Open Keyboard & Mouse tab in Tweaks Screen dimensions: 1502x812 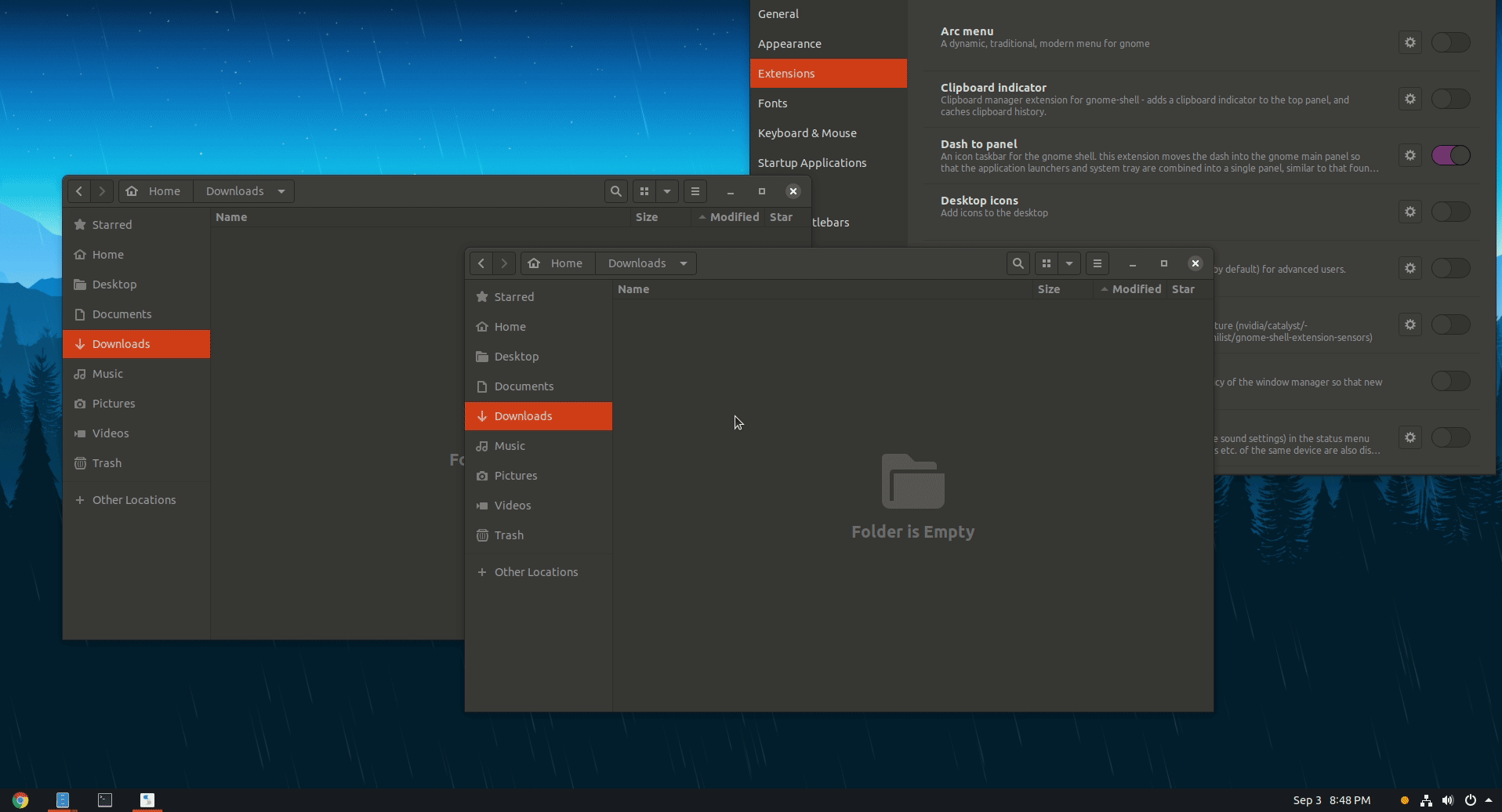[828, 133]
